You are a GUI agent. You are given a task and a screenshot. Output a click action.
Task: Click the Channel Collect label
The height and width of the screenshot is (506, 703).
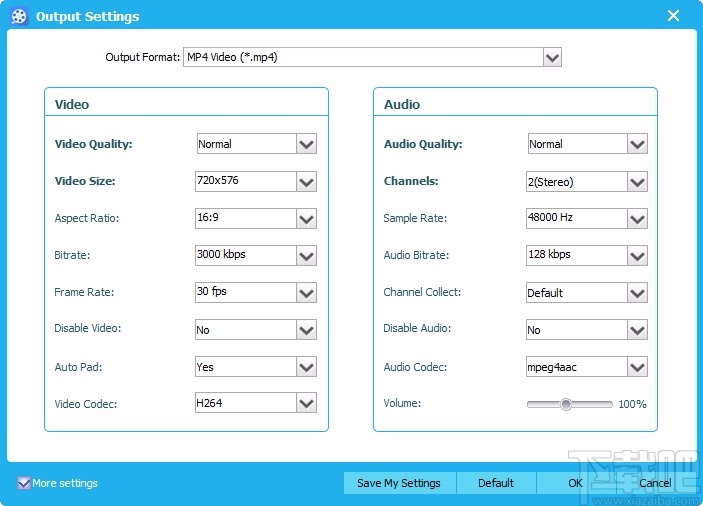[x=422, y=292]
